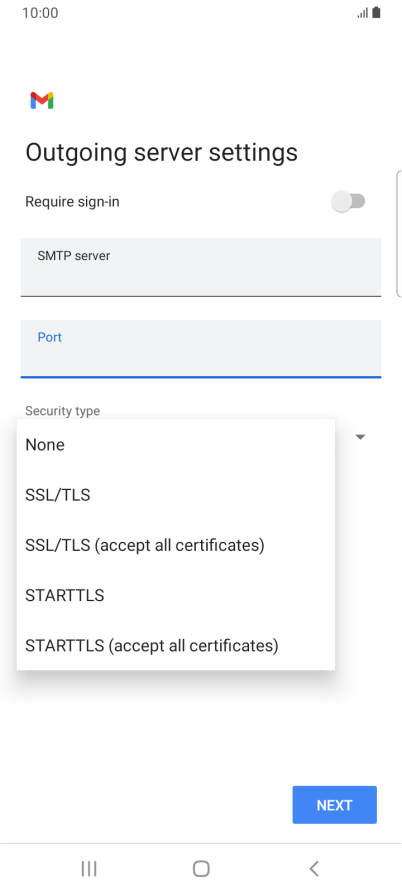
Task: Select SSL/TLS (accept all certificates)
Action: [x=176, y=545]
